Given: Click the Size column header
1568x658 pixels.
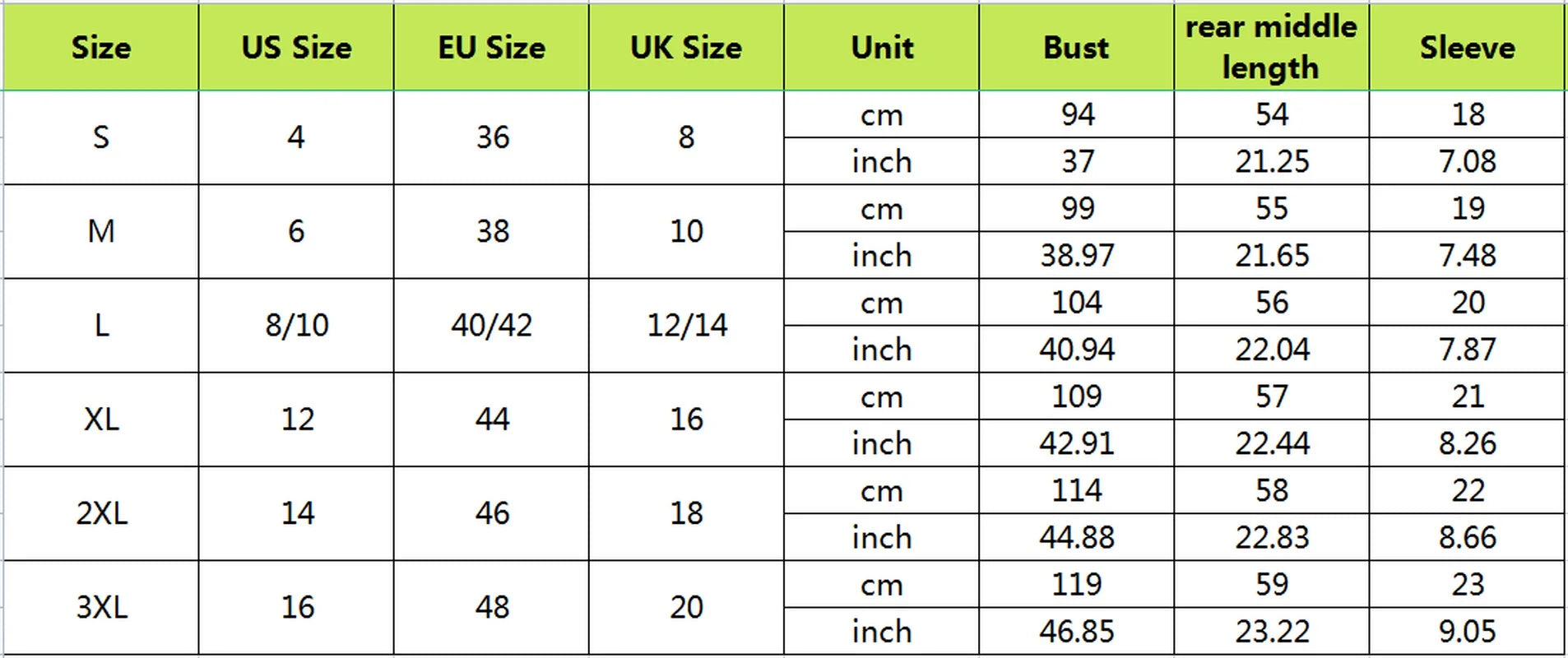Looking at the screenshot, I should click(x=100, y=47).
